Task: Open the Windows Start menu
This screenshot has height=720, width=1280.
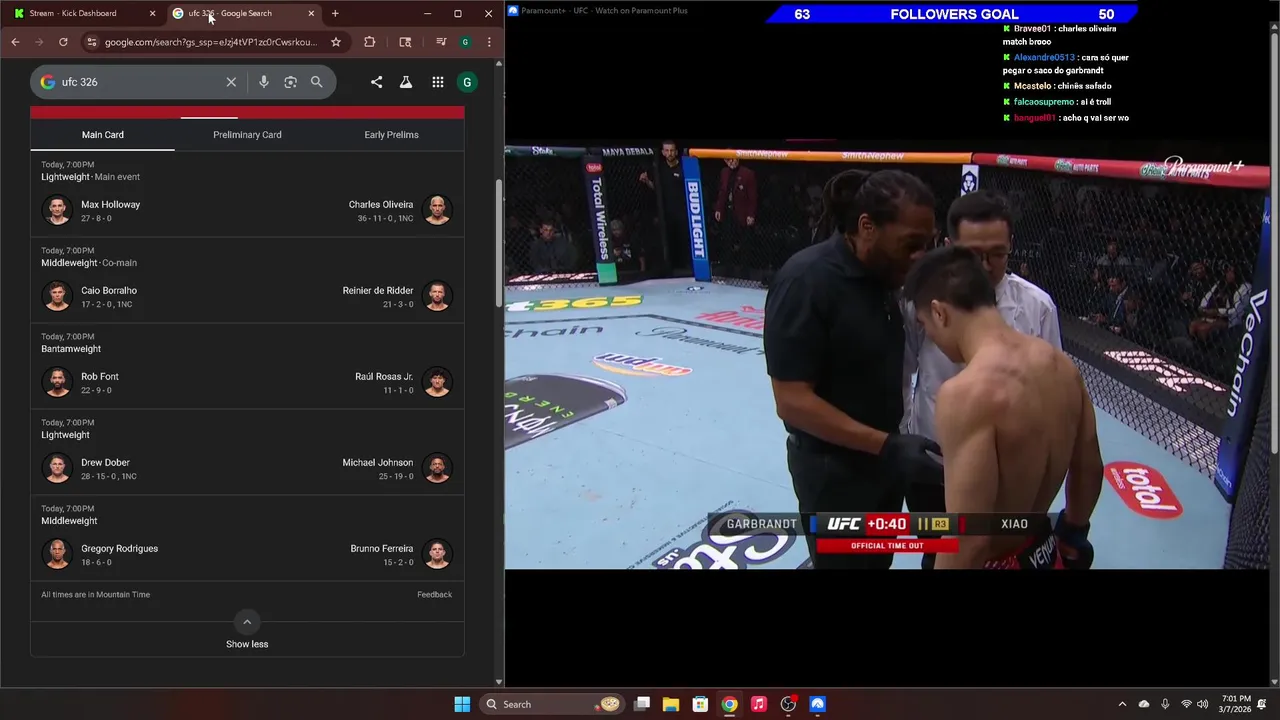Action: pyautogui.click(x=462, y=704)
